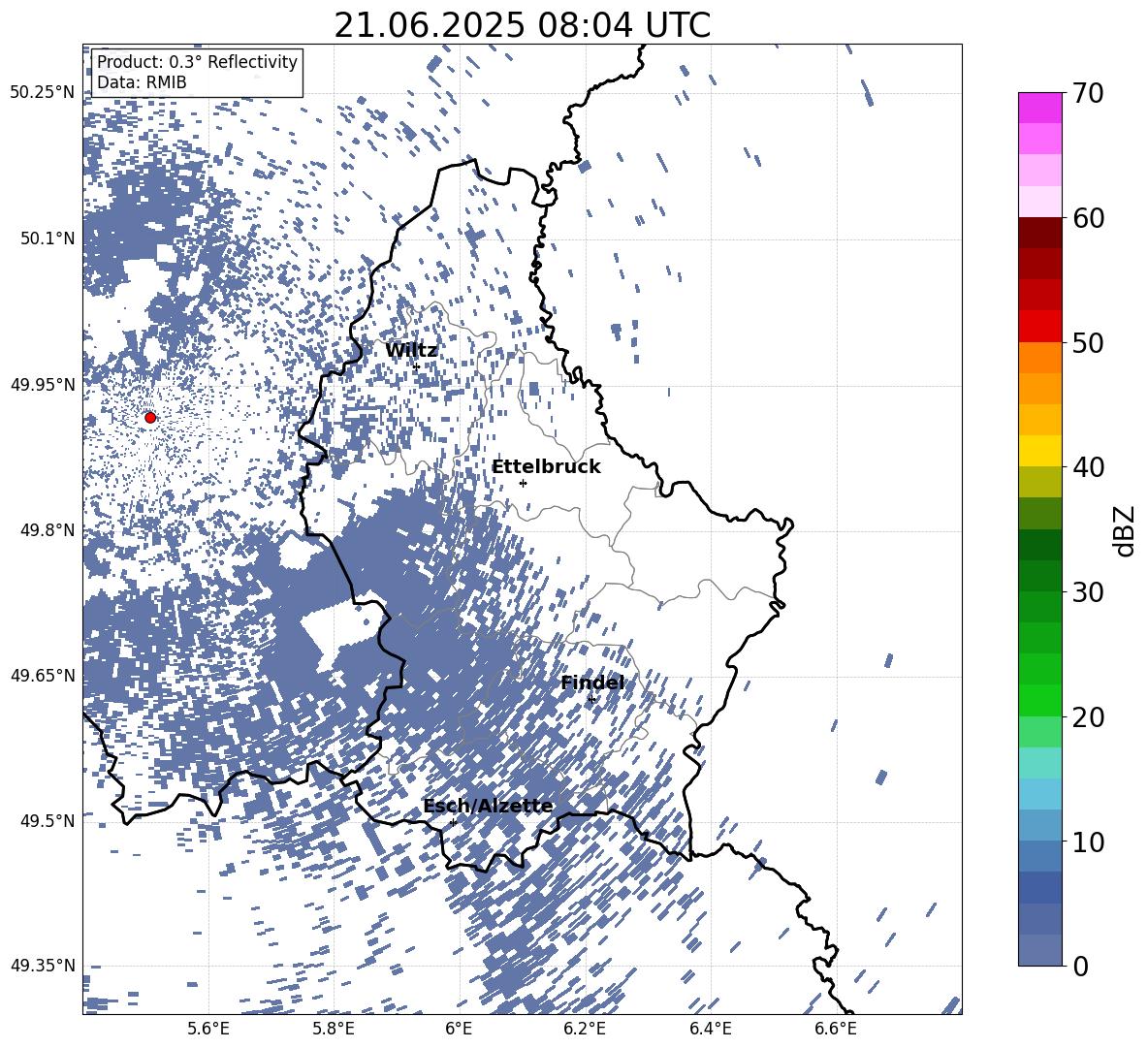Click the colorbar value 70
Image resolution: width=1148 pixels, height=1048 pixels.
(x=1088, y=94)
